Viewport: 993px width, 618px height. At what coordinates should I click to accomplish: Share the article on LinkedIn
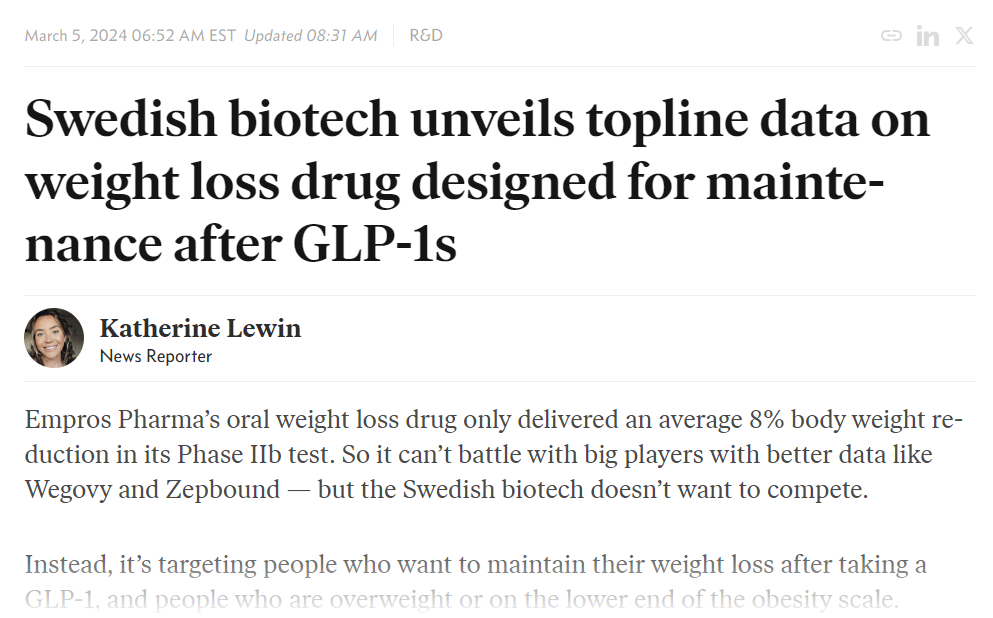(928, 36)
